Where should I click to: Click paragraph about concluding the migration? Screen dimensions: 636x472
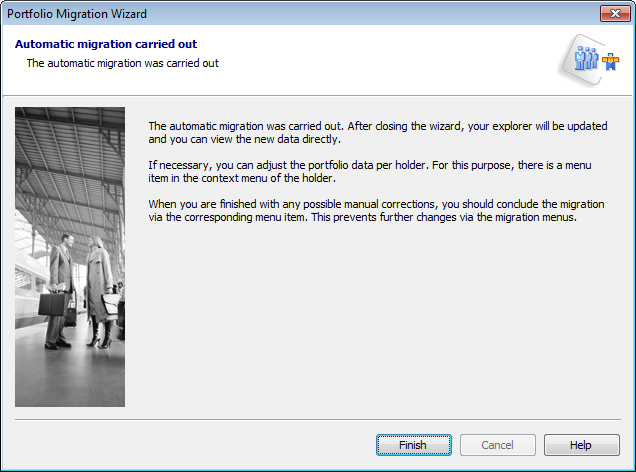[375, 210]
